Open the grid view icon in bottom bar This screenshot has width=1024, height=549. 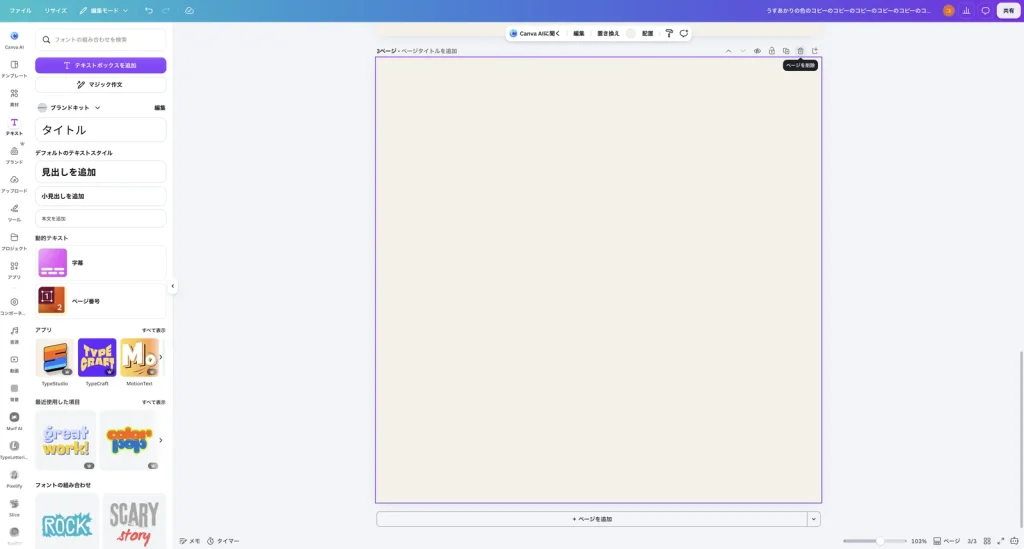point(987,541)
